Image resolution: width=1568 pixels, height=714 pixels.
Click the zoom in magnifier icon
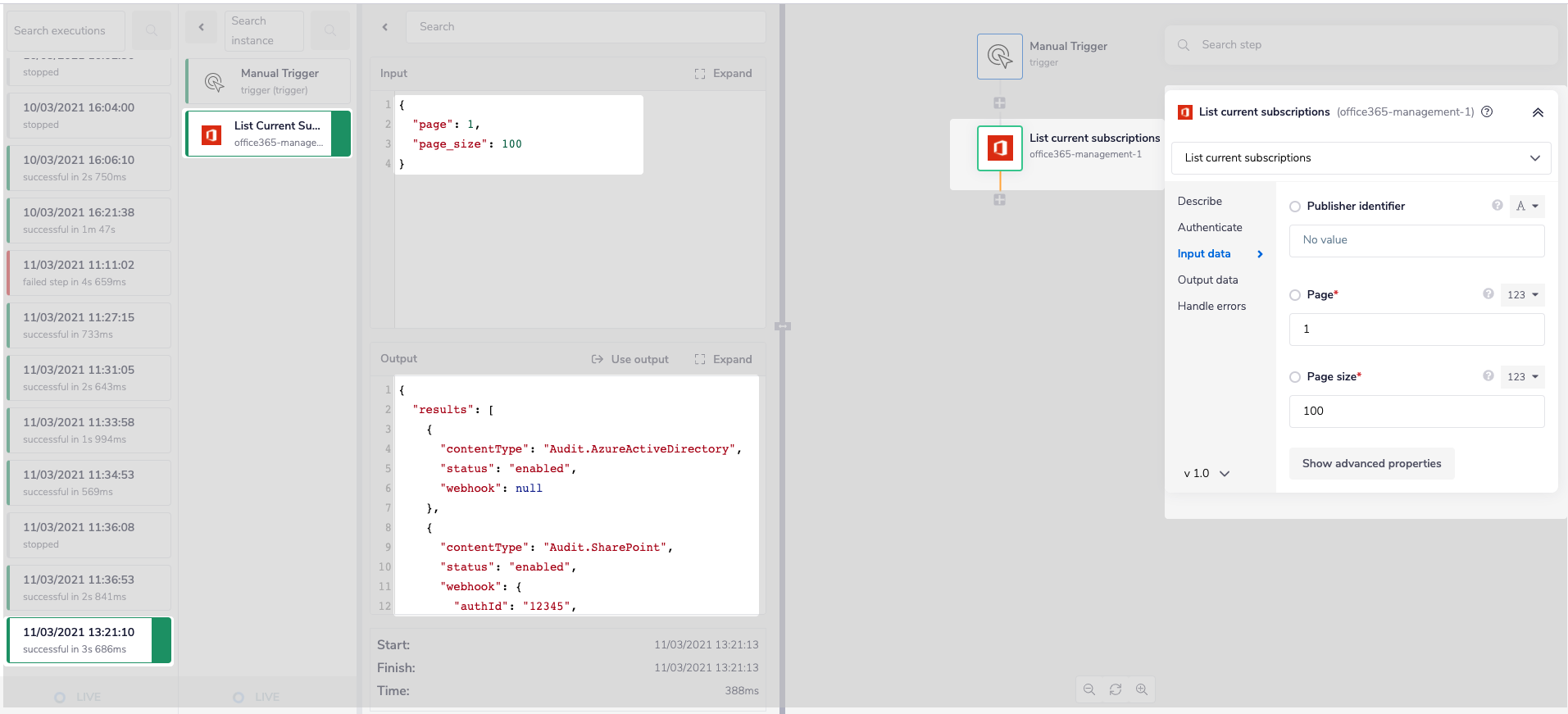click(1142, 689)
